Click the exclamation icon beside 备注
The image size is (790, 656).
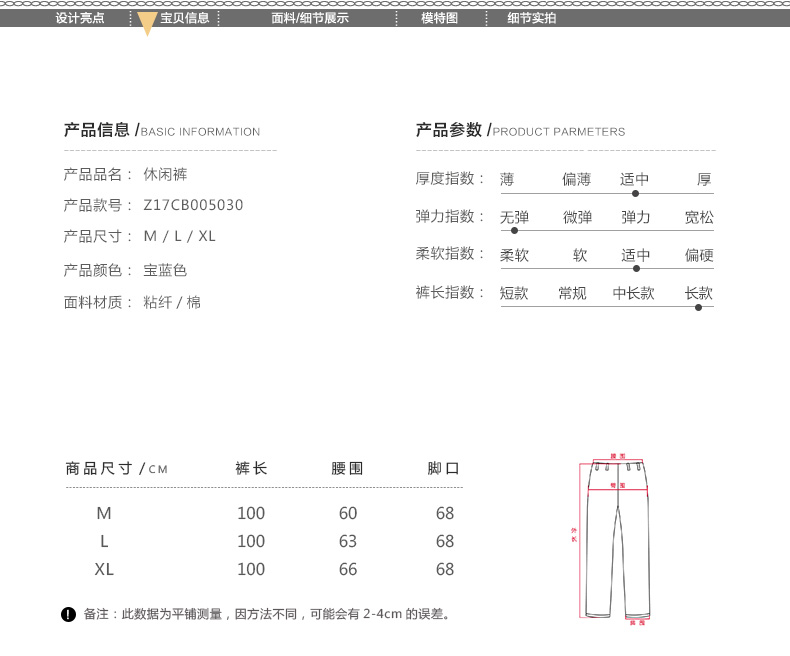click(x=68, y=614)
